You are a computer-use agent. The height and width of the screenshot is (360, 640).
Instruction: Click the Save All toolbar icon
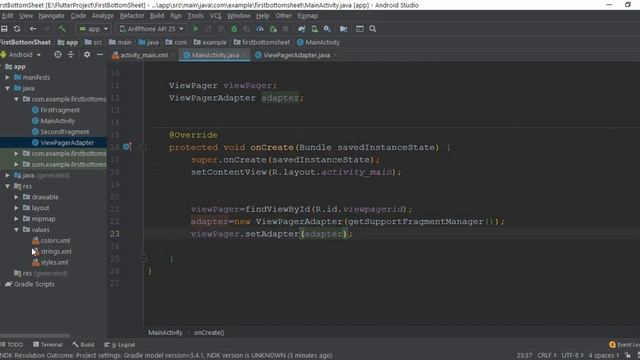coord(4,29)
